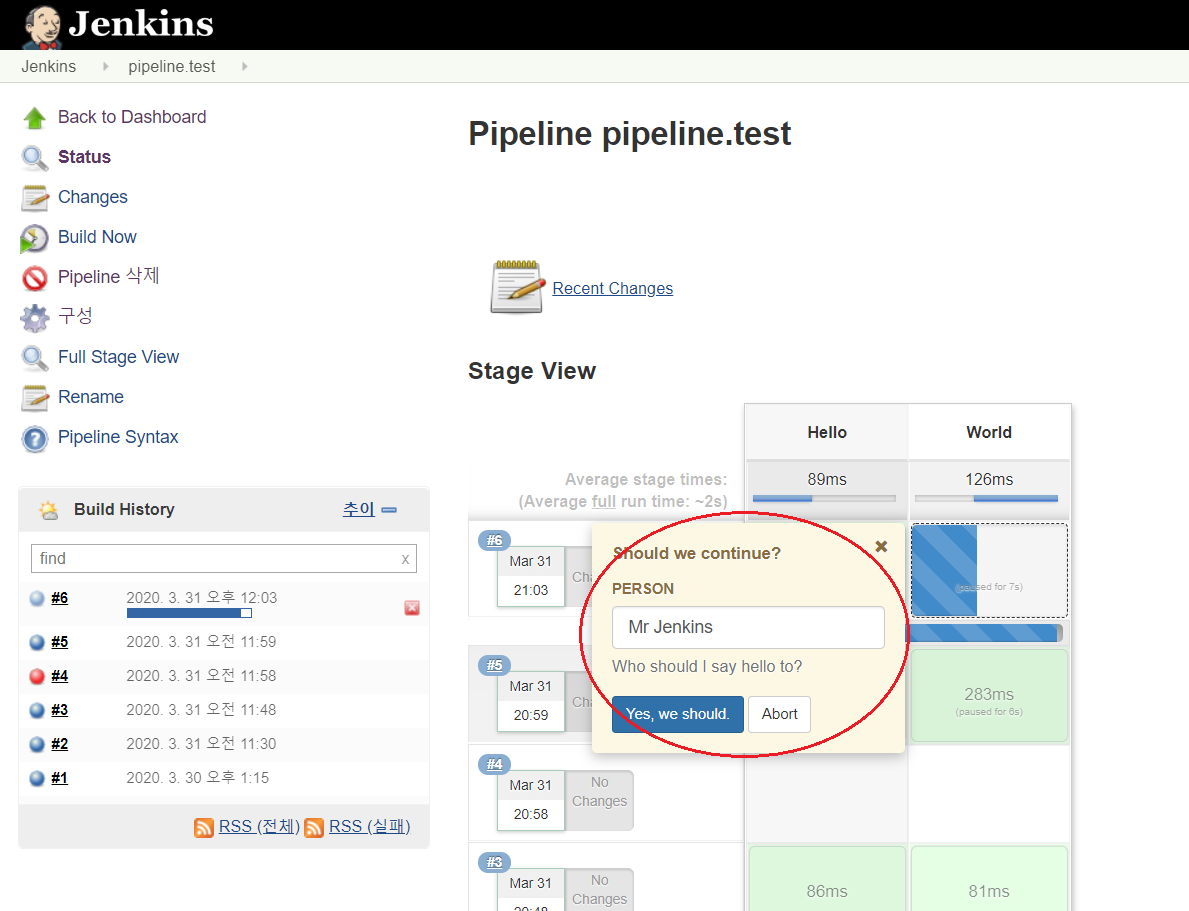Viewport: 1189px width, 911px height.
Task: Click the build #6 progress bar in history
Action: 189,613
